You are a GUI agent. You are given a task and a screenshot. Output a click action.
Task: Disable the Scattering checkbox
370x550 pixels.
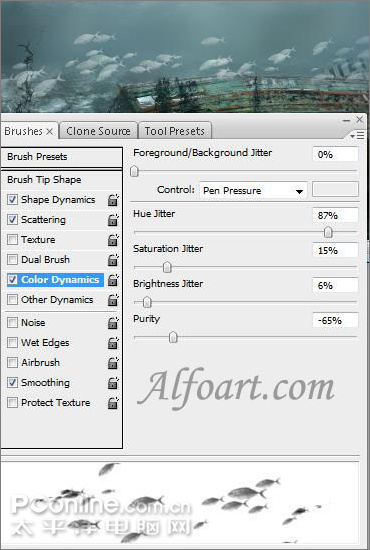point(12,220)
